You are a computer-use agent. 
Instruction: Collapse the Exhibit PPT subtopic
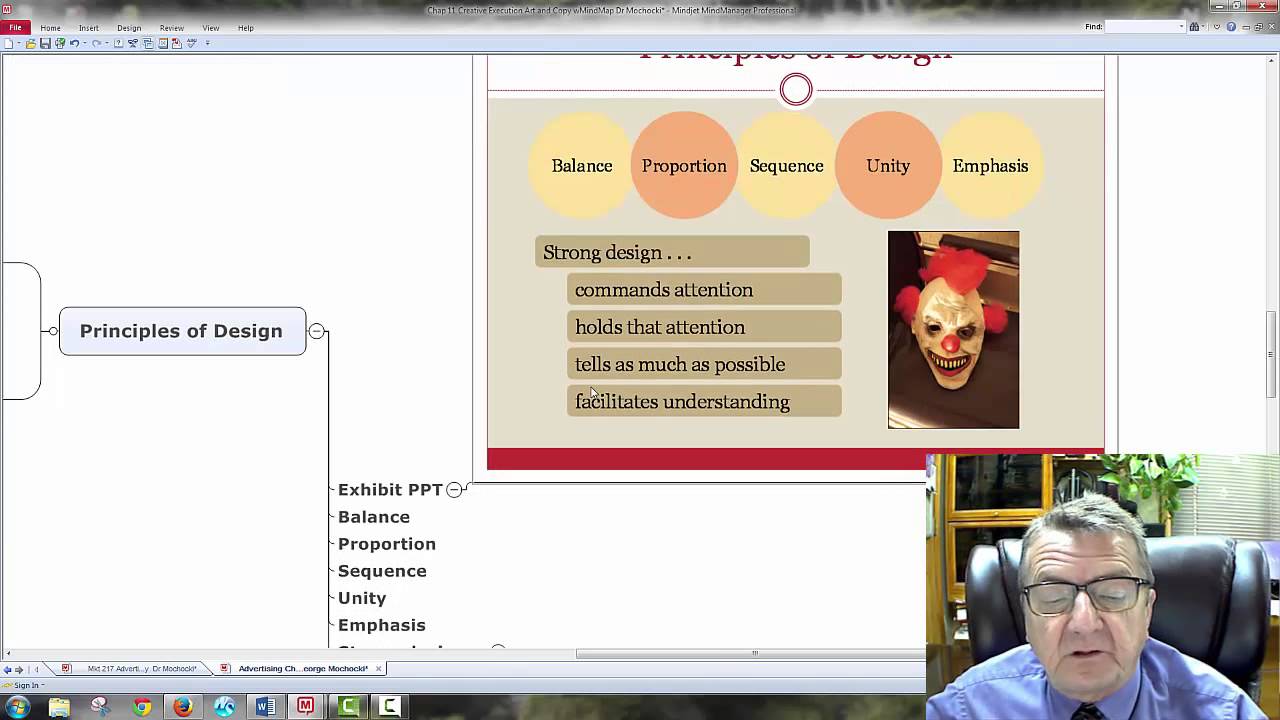click(x=454, y=489)
